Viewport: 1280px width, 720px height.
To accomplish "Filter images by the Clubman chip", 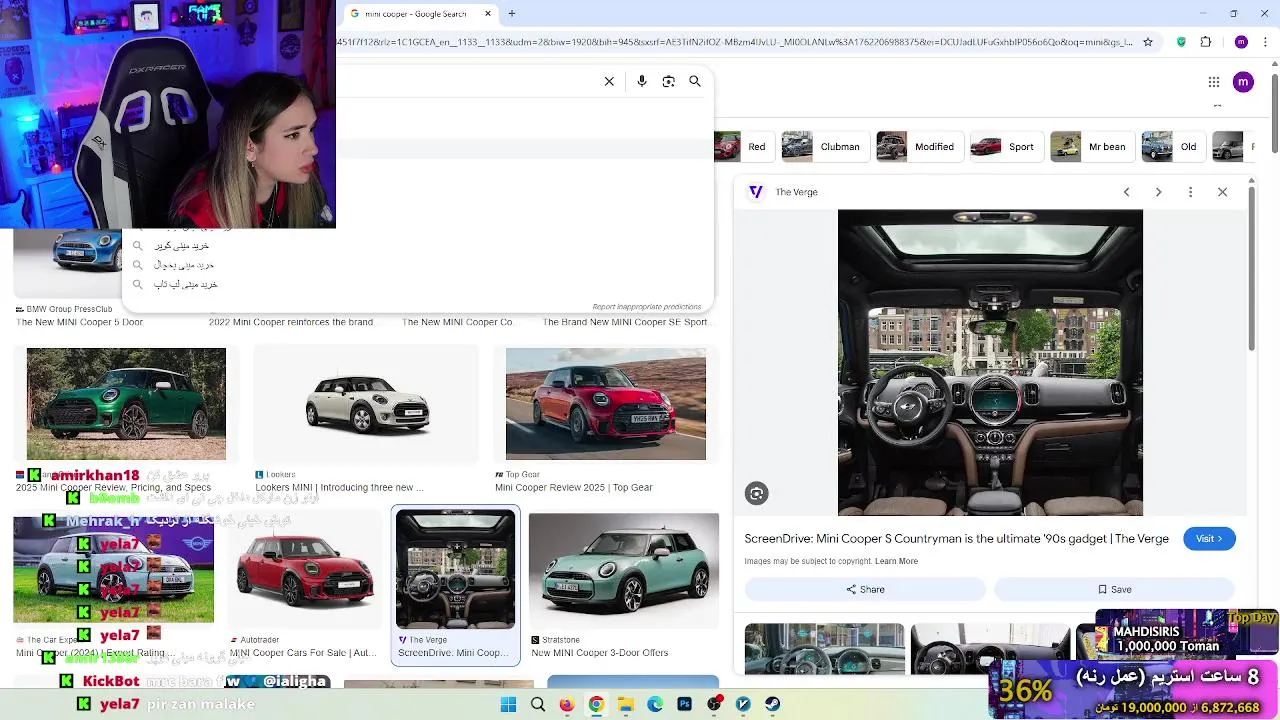I will point(824,147).
